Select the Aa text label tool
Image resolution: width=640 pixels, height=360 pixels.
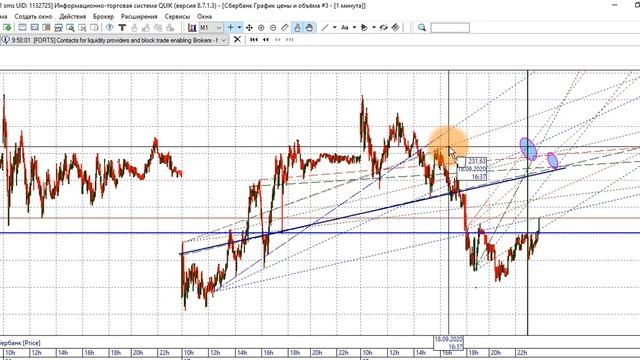(x=344, y=27)
